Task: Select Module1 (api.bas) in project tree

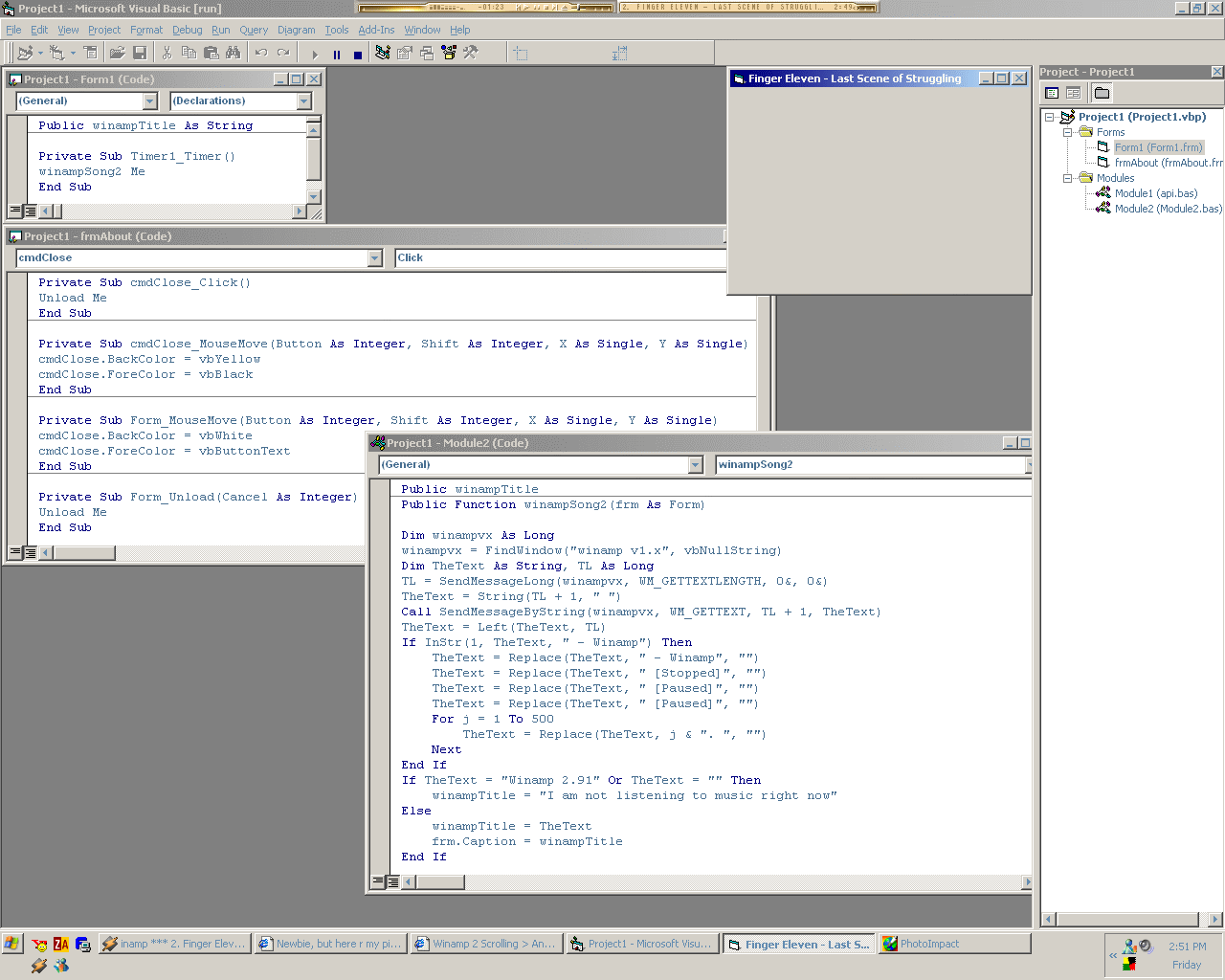Action: pyautogui.click(x=1155, y=193)
